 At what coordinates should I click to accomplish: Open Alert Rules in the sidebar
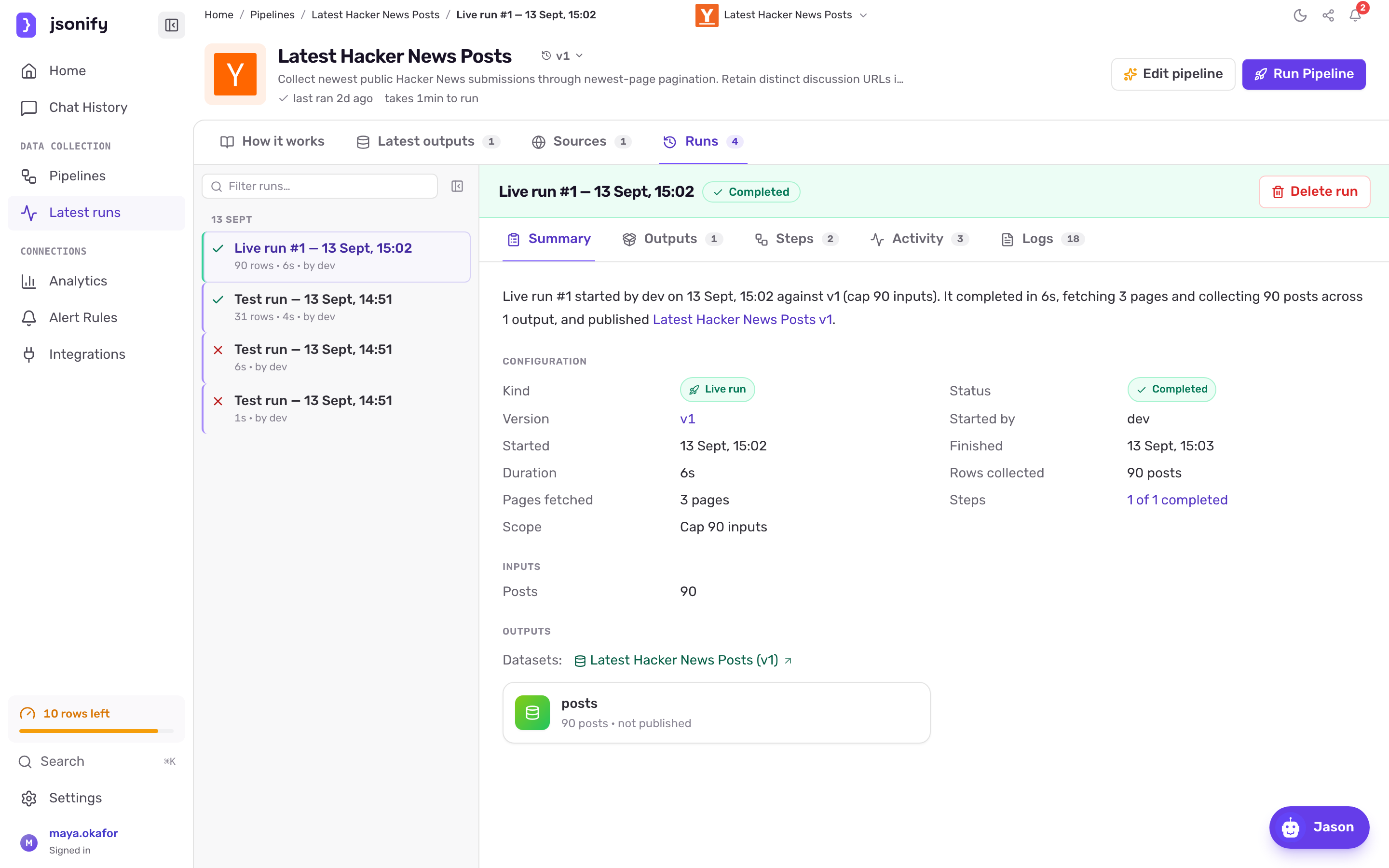coord(96,317)
